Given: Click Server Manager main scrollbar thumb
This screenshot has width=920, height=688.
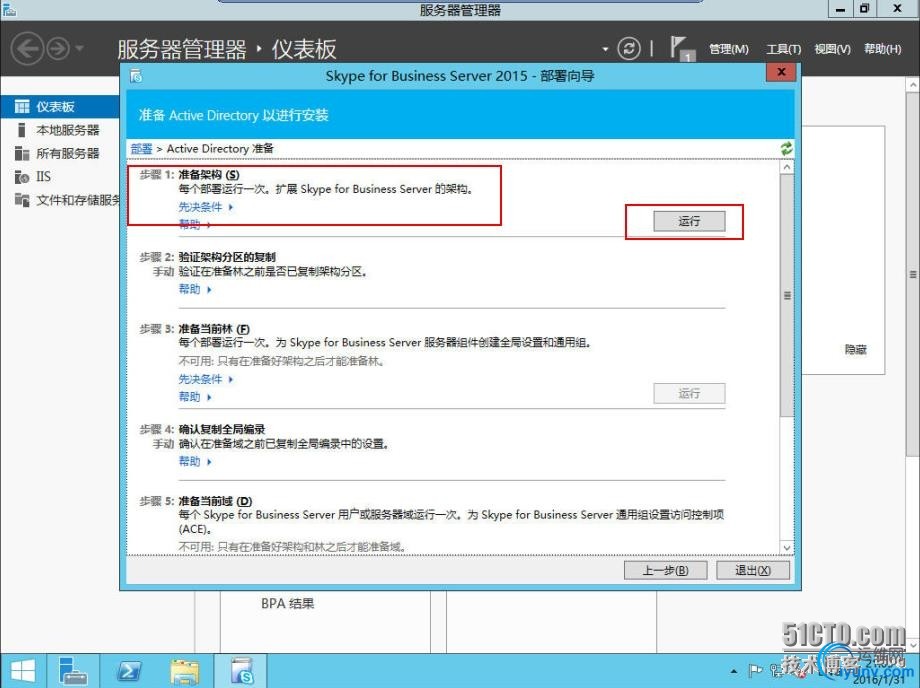Looking at the screenshot, I should [x=913, y=273].
